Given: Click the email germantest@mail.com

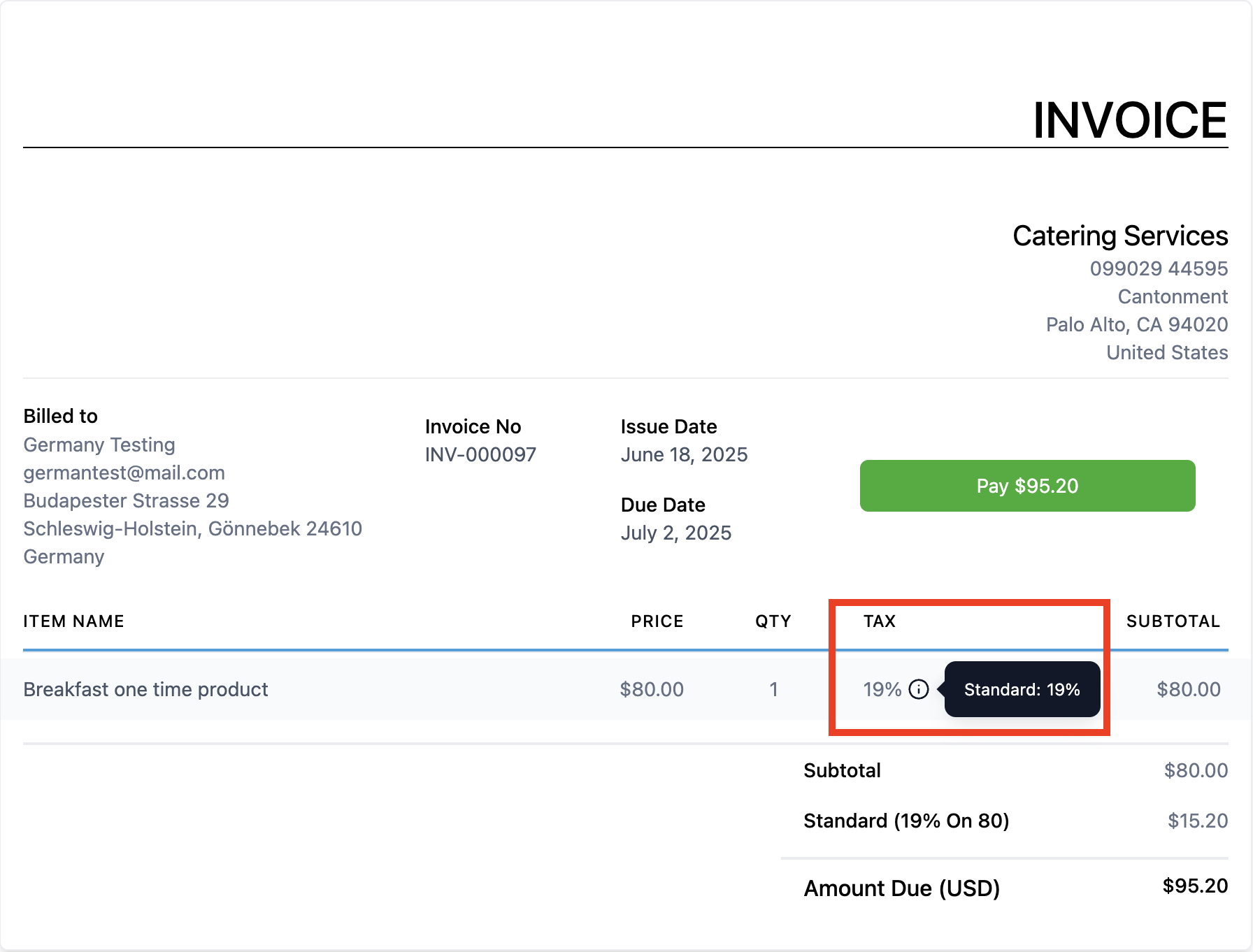Looking at the screenshot, I should point(124,473).
